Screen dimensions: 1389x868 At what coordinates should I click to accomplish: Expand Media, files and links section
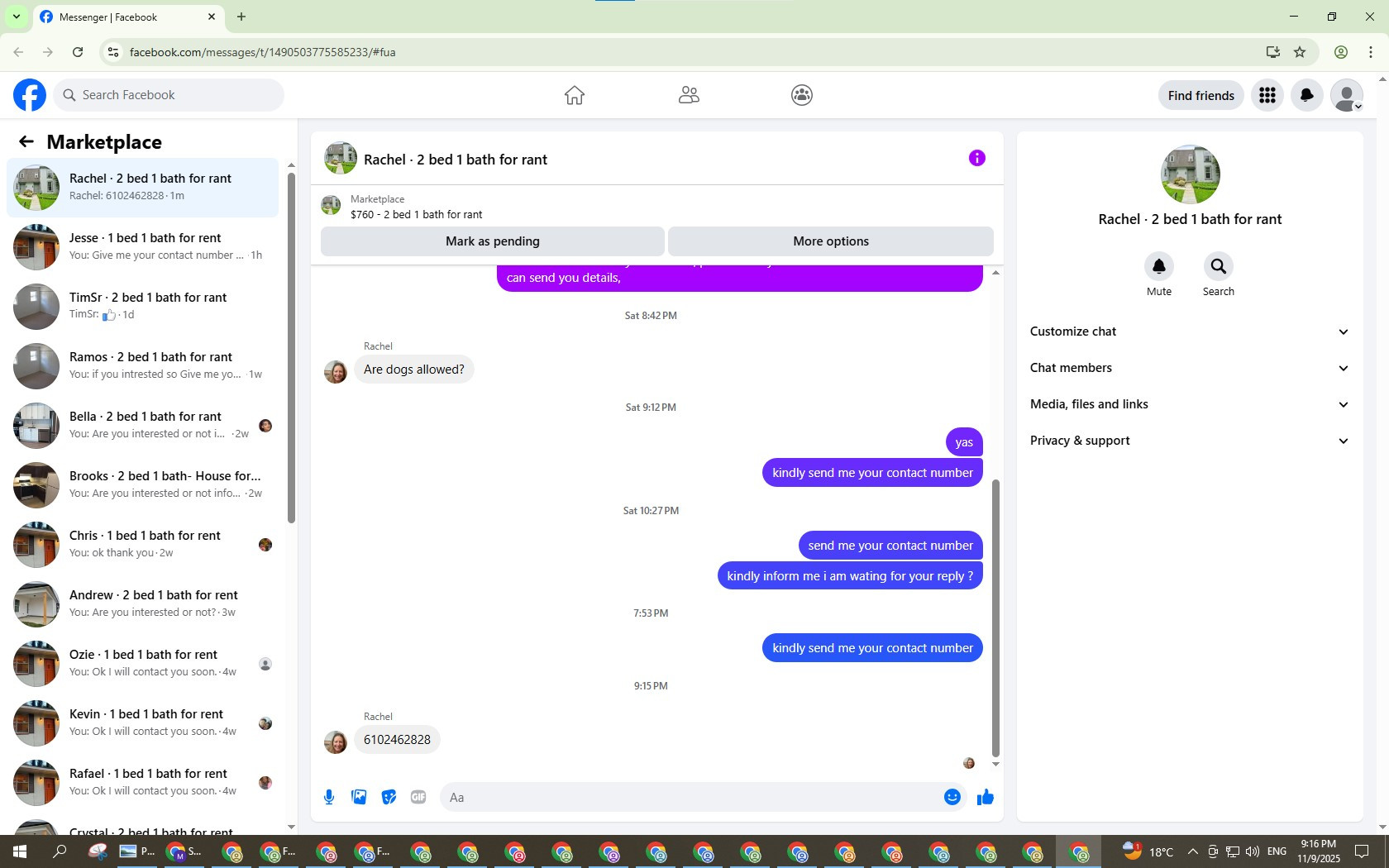(x=1190, y=404)
